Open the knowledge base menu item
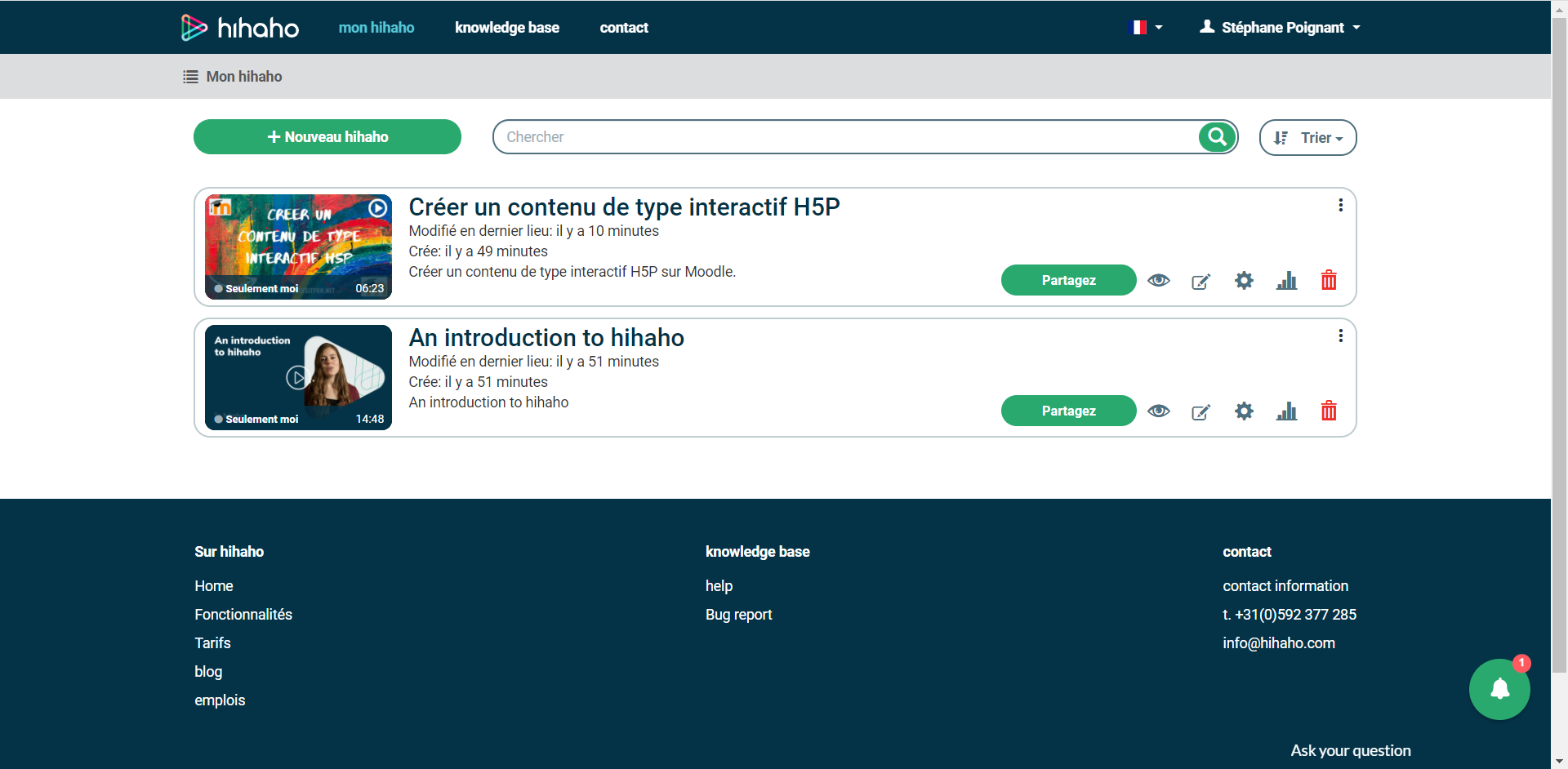Screen dimensions: 1568x769 coord(507,28)
